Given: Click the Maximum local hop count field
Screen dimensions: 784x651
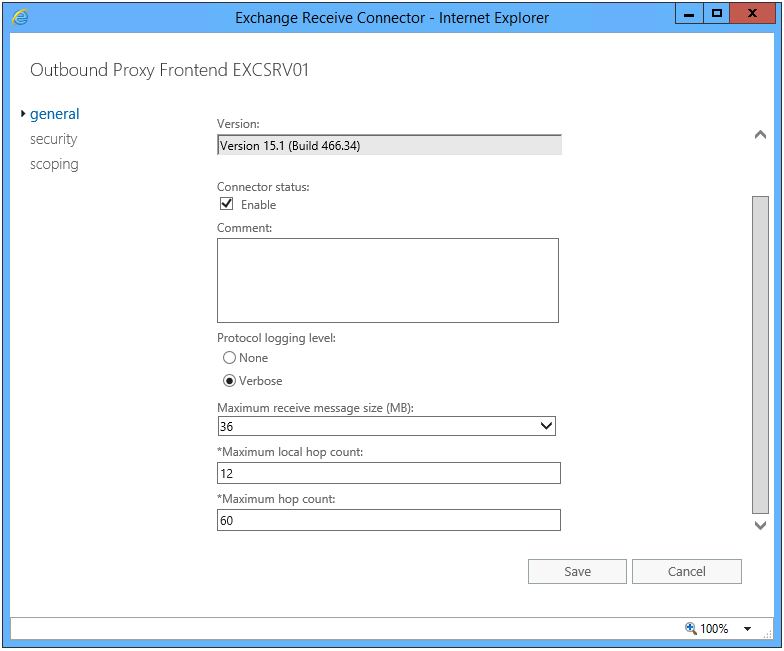Looking at the screenshot, I should pyautogui.click(x=388, y=473).
